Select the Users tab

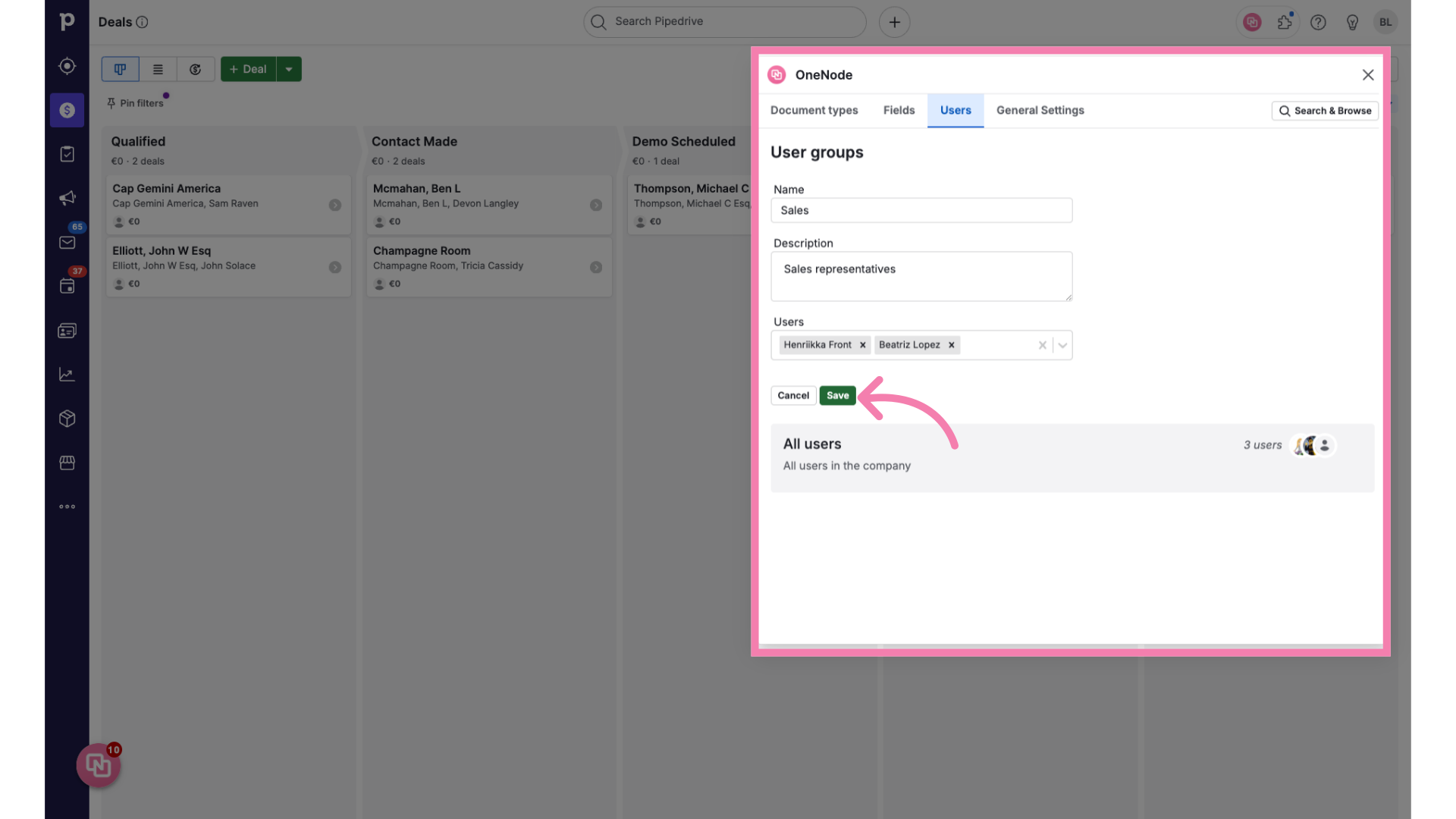(955, 110)
